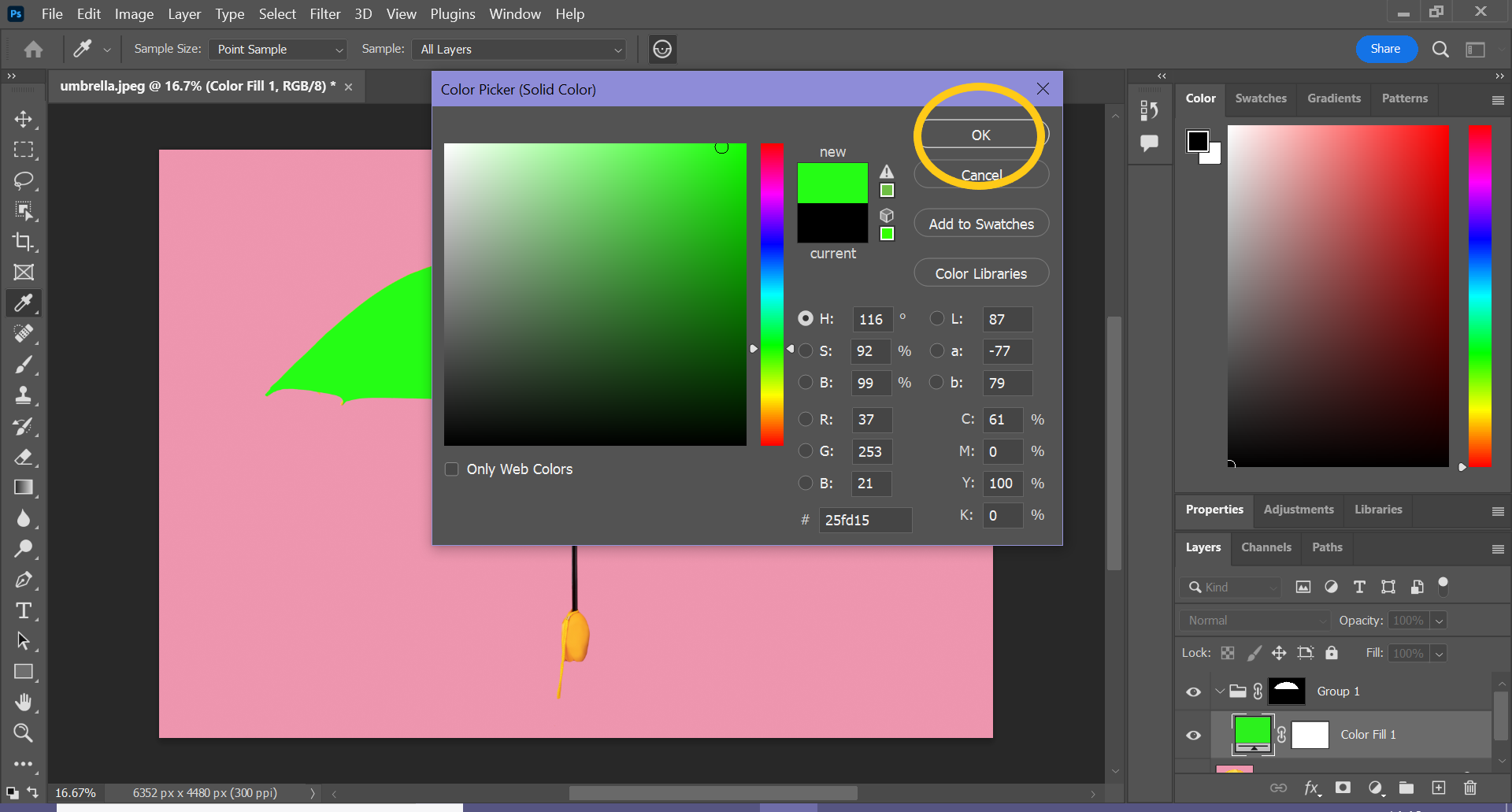Hide the Group 1 layer
This screenshot has width=1512, height=812.
tap(1194, 691)
